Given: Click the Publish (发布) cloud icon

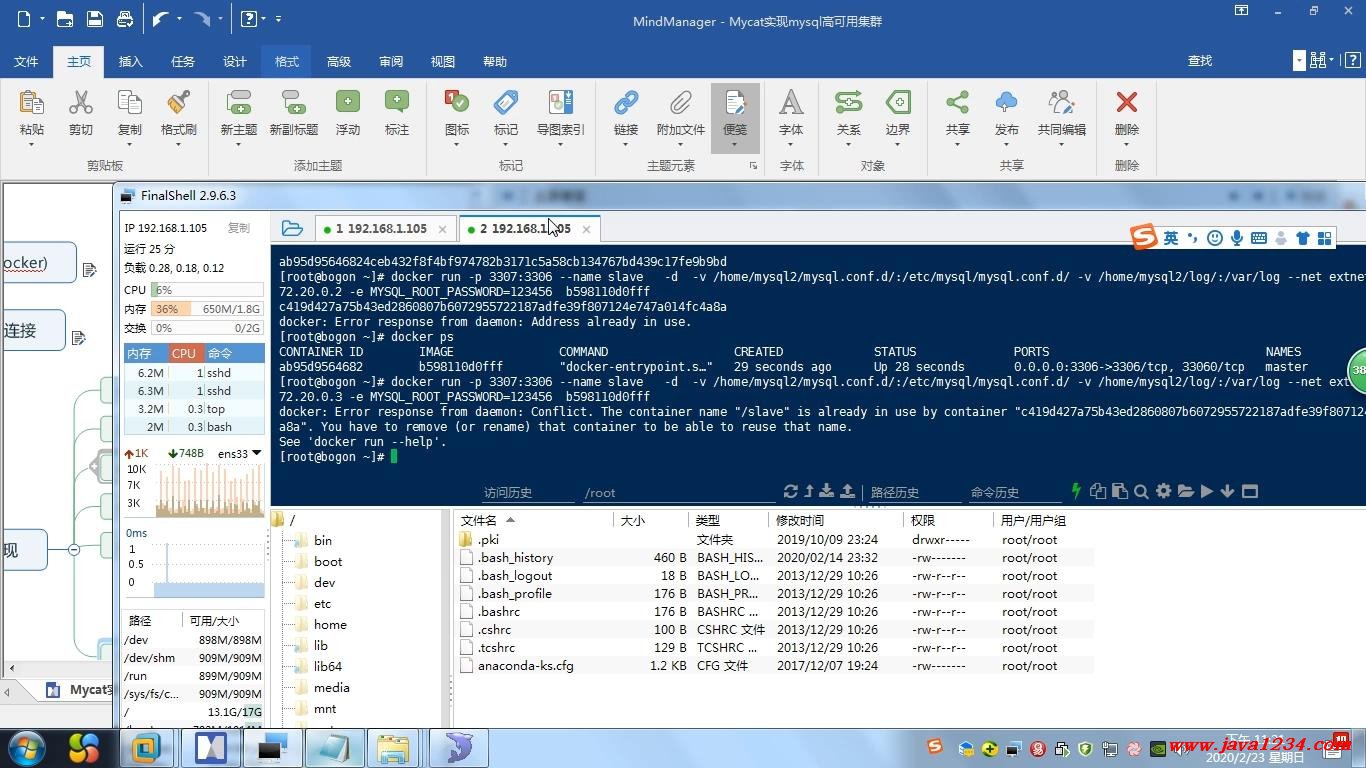Looking at the screenshot, I should coord(1007,103).
